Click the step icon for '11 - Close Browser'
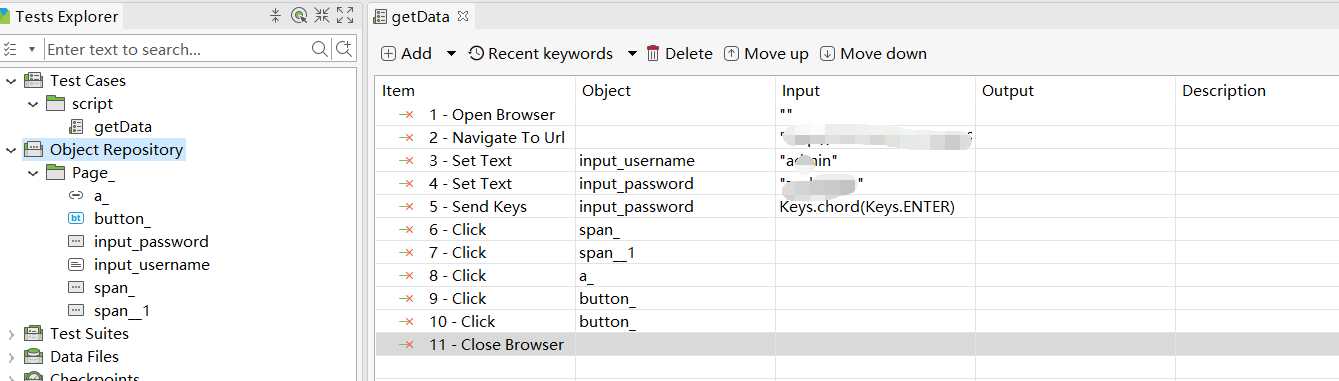Image resolution: width=1339 pixels, height=381 pixels. (x=407, y=344)
